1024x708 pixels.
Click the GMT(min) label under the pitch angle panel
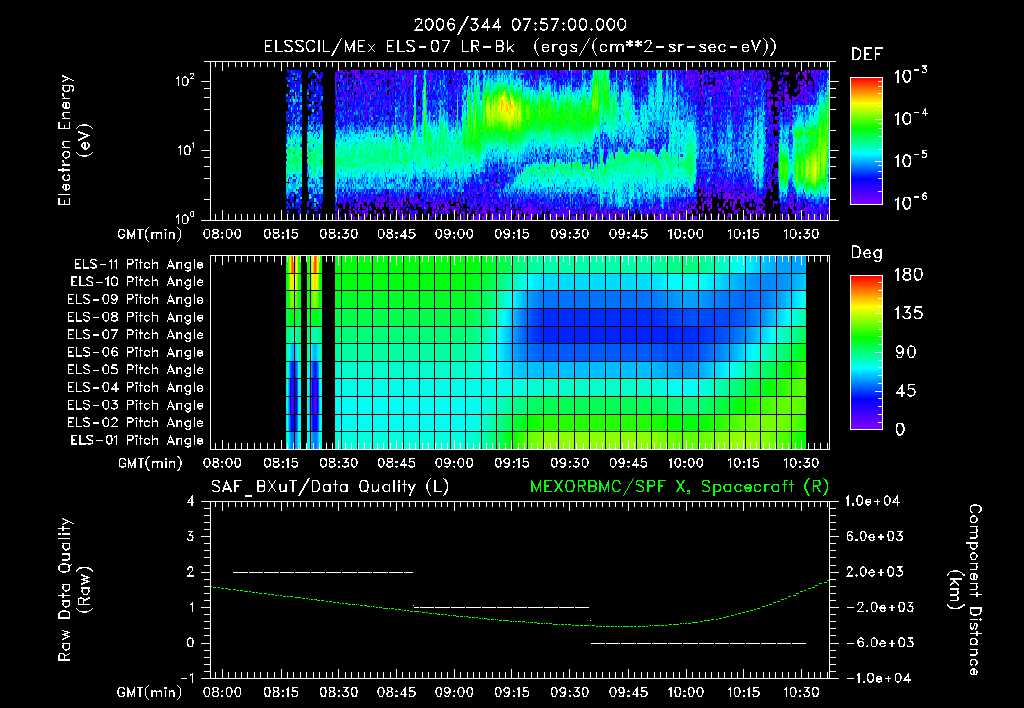[150, 463]
